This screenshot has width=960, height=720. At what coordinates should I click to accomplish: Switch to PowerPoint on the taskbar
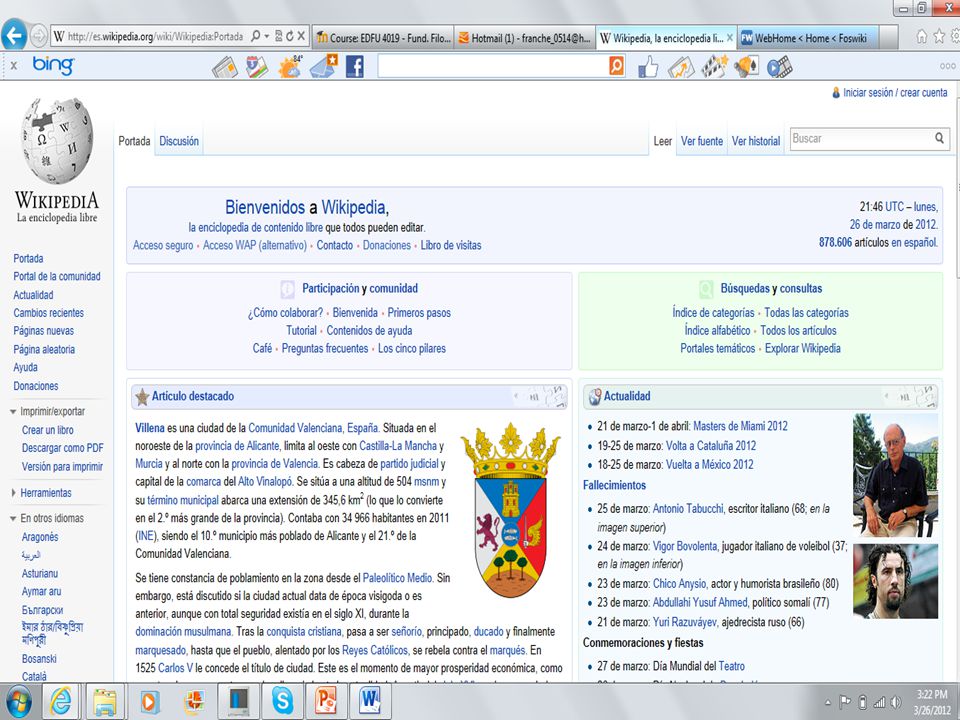coord(326,702)
